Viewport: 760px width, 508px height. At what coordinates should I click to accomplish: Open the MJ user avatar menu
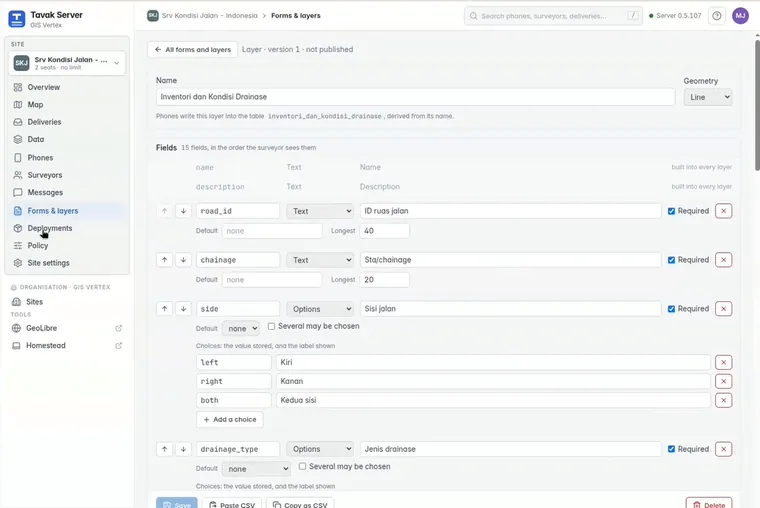click(x=740, y=16)
